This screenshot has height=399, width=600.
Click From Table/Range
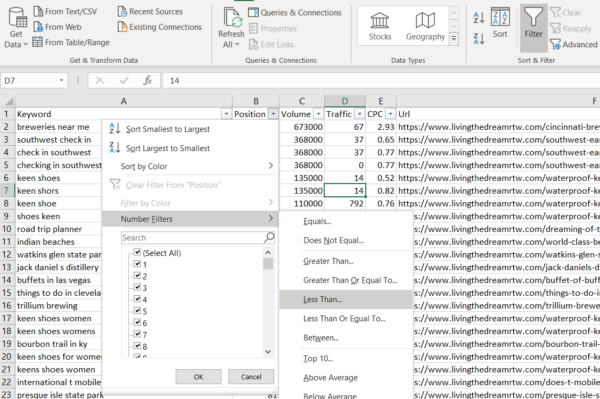tap(71, 42)
